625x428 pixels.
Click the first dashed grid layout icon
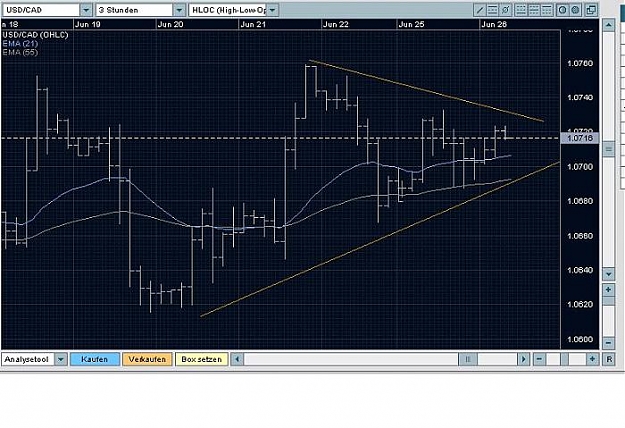(520, 10)
